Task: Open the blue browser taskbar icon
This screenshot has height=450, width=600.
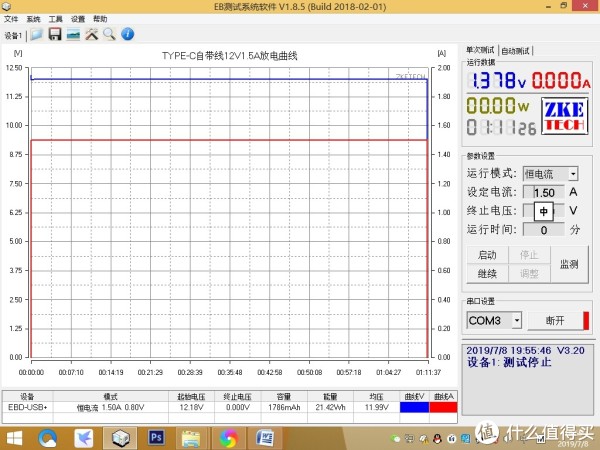Action: pos(47,439)
